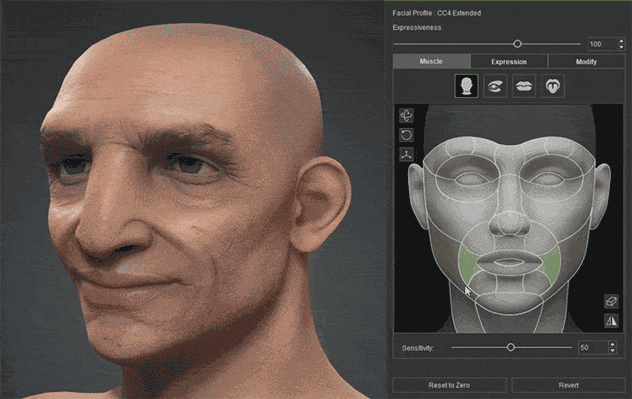Switch to the Modify tab
632x399 pixels.
point(586,62)
